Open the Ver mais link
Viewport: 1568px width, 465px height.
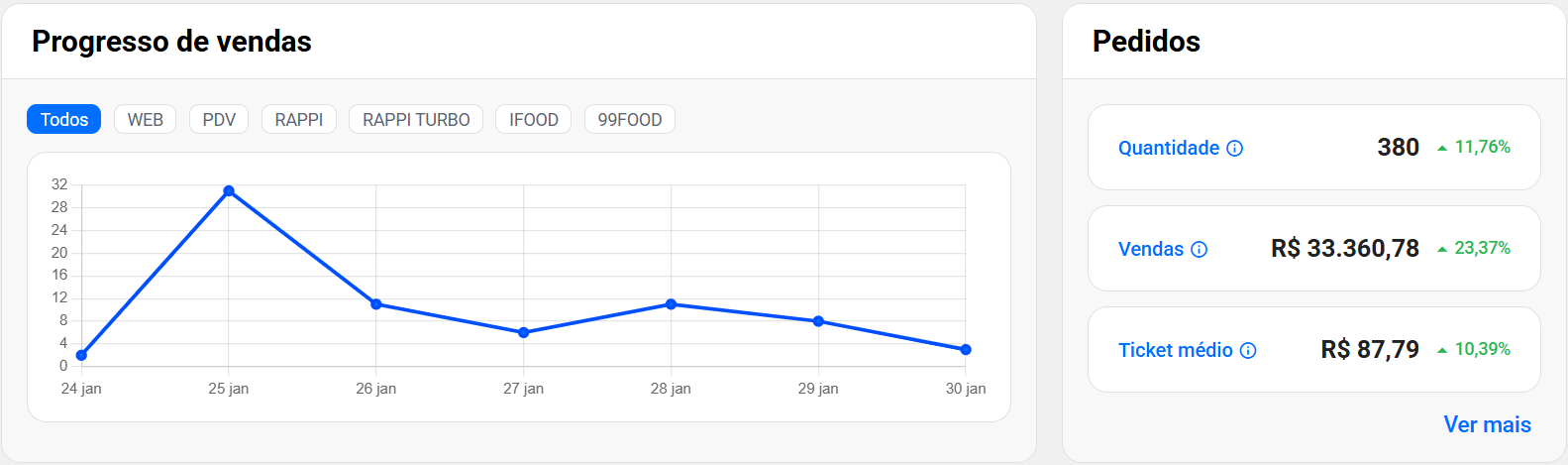pos(1487,424)
